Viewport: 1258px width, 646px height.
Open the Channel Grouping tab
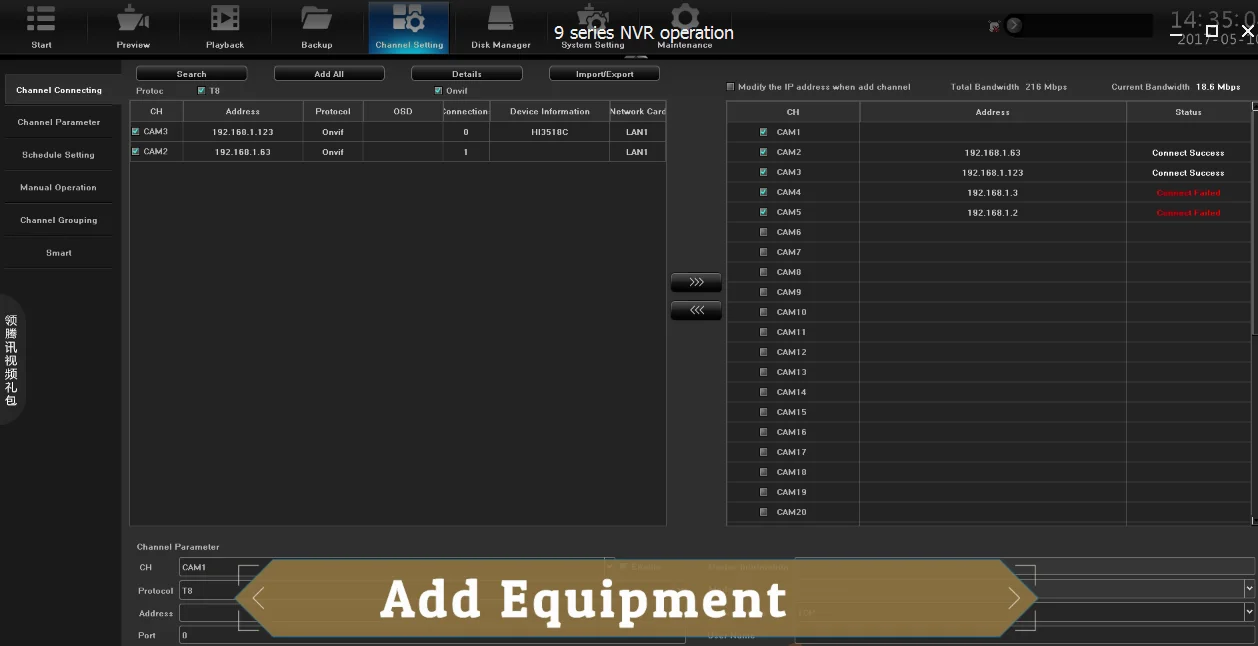[59, 220]
